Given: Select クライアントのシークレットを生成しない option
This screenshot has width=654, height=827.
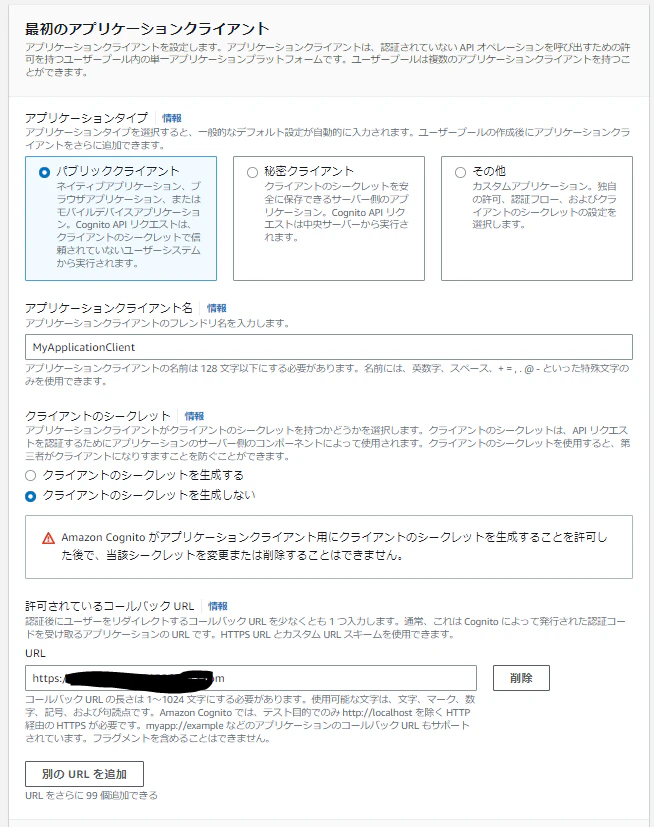Looking at the screenshot, I should click(31, 496).
